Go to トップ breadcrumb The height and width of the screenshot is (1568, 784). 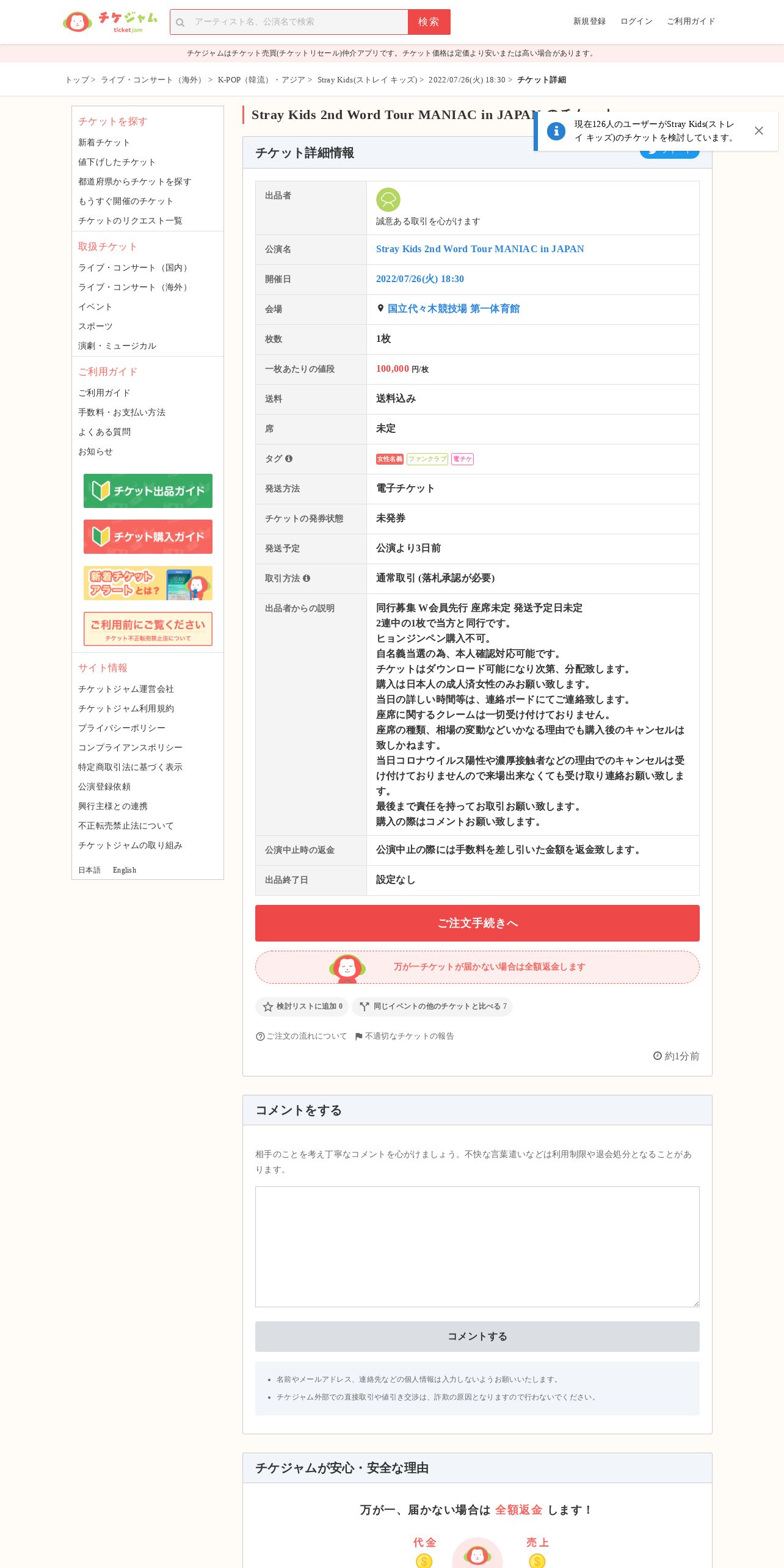pos(77,80)
